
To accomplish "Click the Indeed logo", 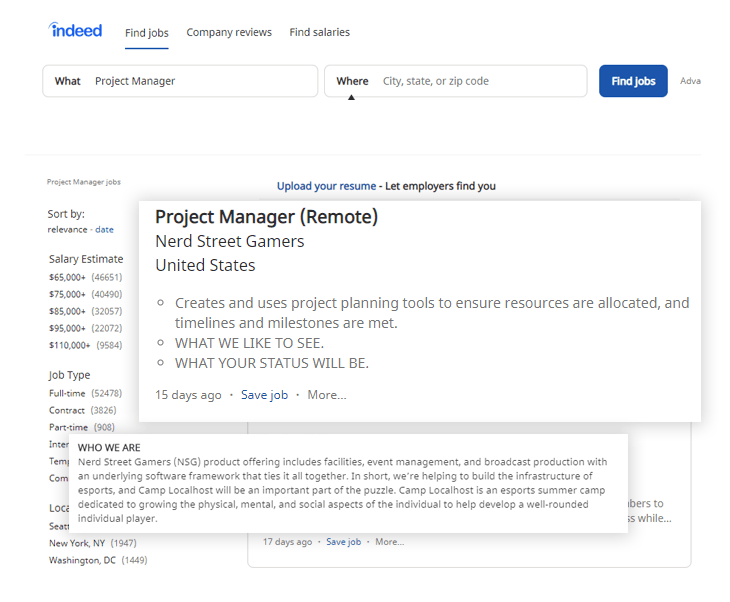I will tap(75, 30).
